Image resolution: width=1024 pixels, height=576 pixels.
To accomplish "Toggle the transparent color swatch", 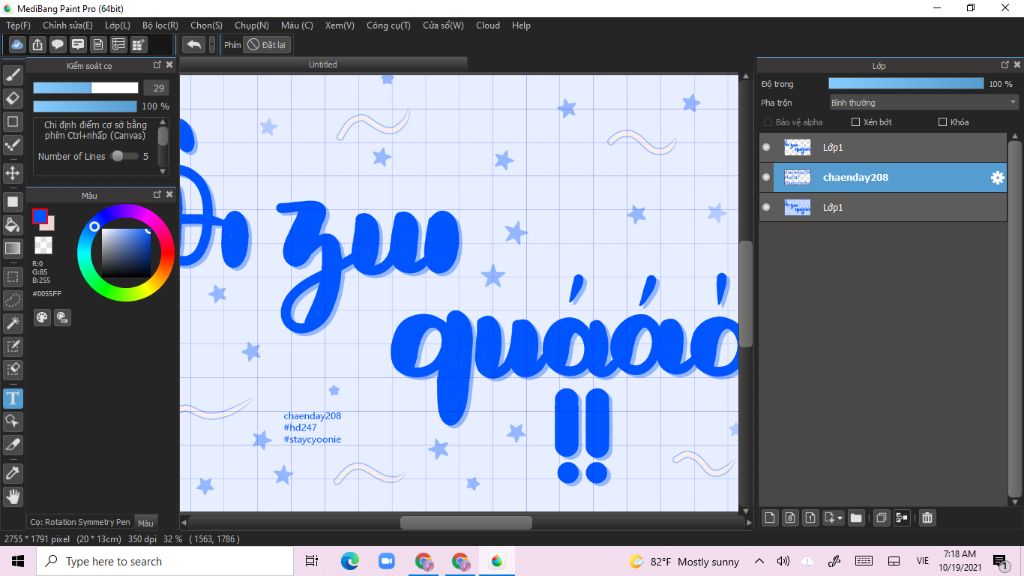I will coord(43,245).
